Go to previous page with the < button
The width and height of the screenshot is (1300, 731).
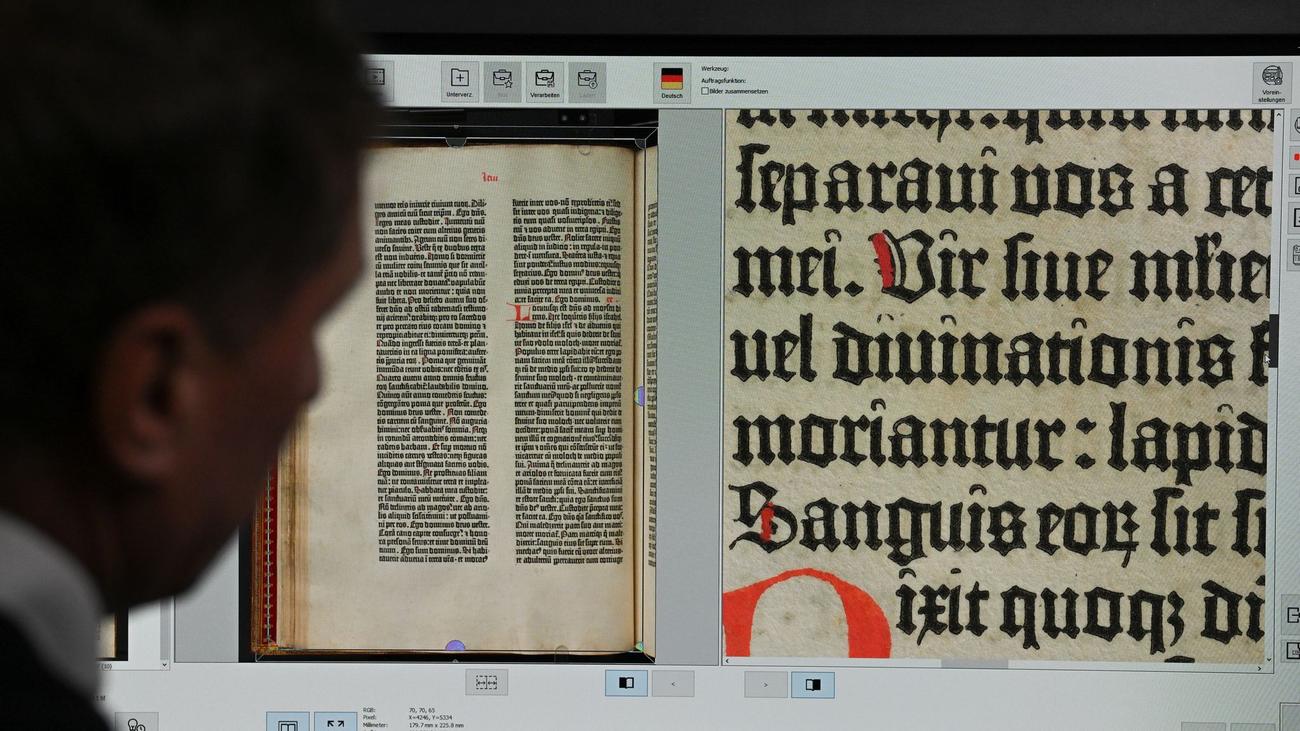(x=673, y=683)
